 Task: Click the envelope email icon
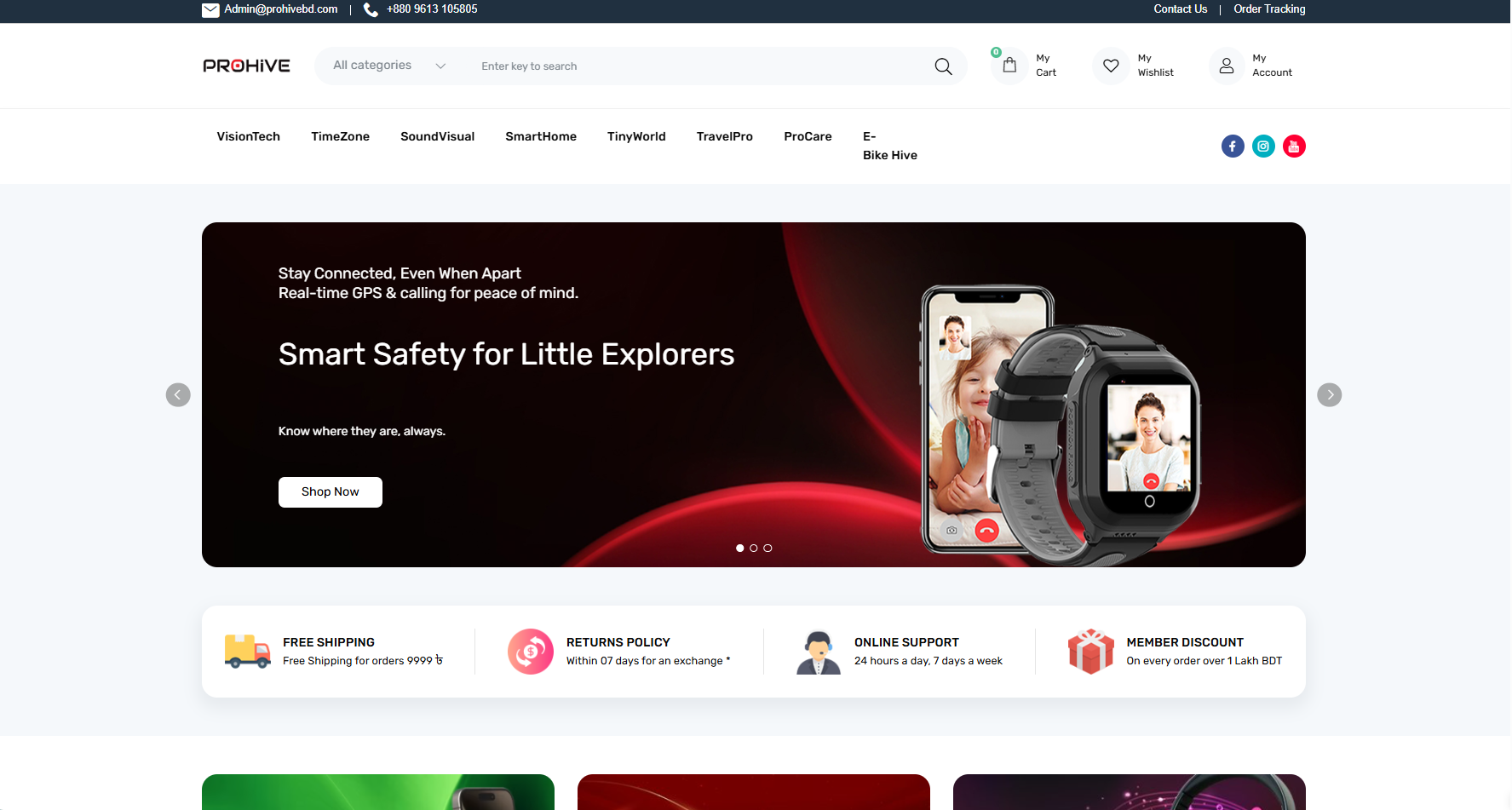coord(210,10)
